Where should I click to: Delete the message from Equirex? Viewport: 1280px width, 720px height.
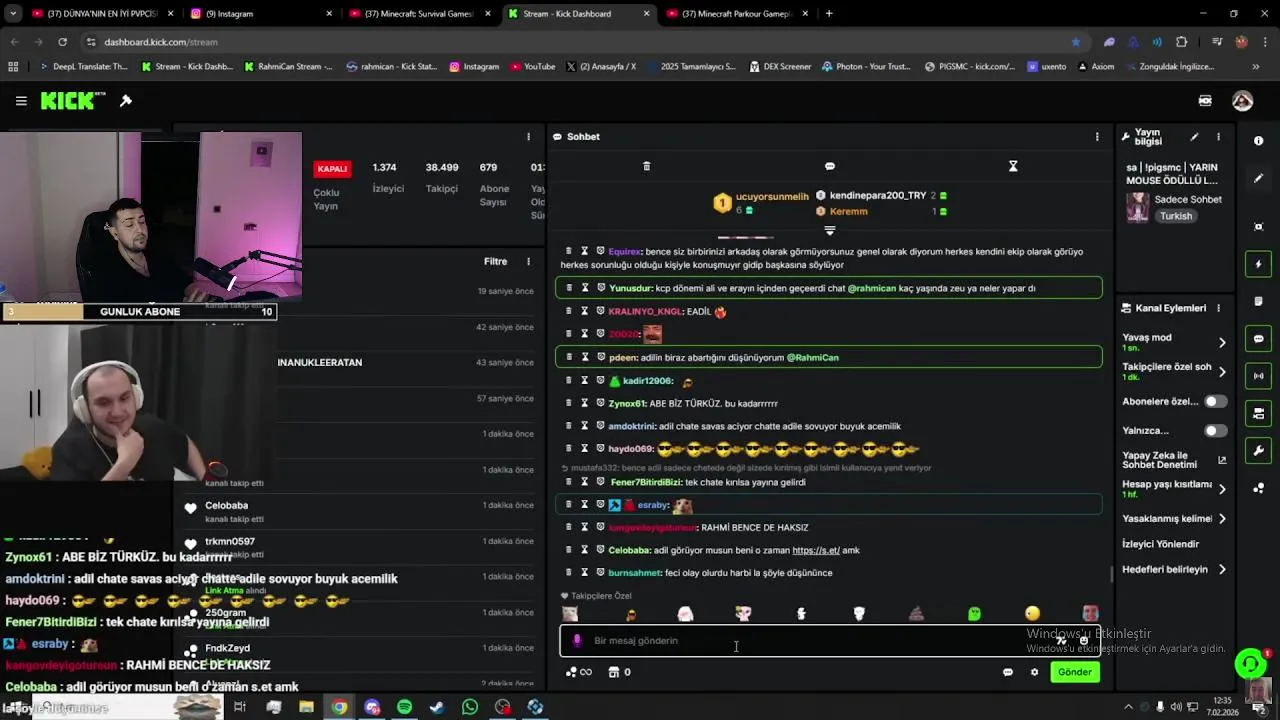(569, 251)
